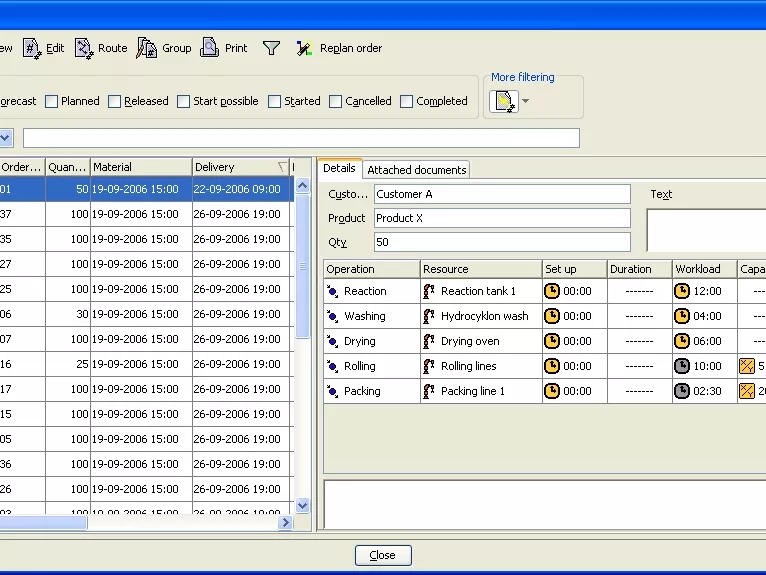Open the Group orders tool
The height and width of the screenshot is (575, 766).
click(x=164, y=48)
